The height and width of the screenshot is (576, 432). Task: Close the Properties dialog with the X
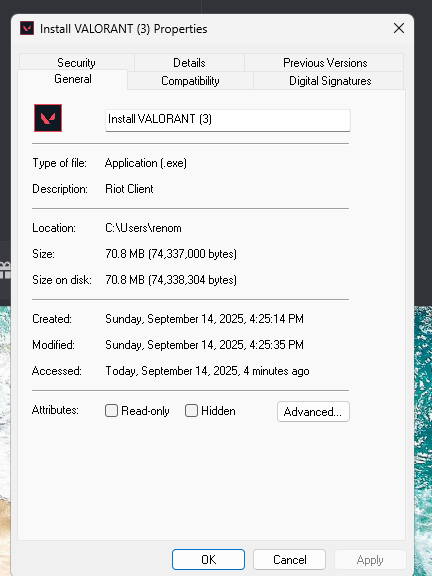coord(399,28)
